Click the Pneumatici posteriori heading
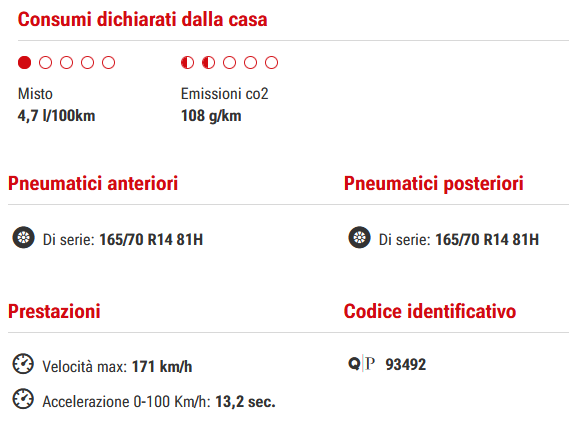This screenshot has width=569, height=430. point(434,183)
